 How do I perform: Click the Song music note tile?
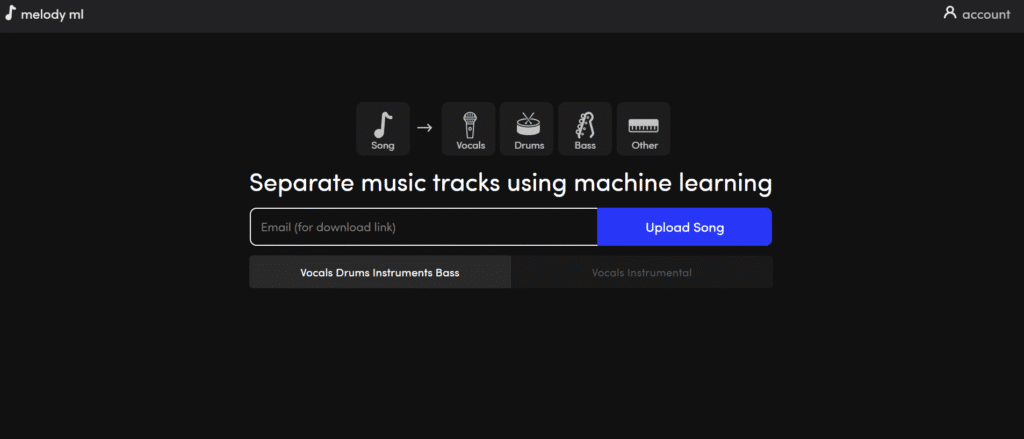[x=383, y=129]
